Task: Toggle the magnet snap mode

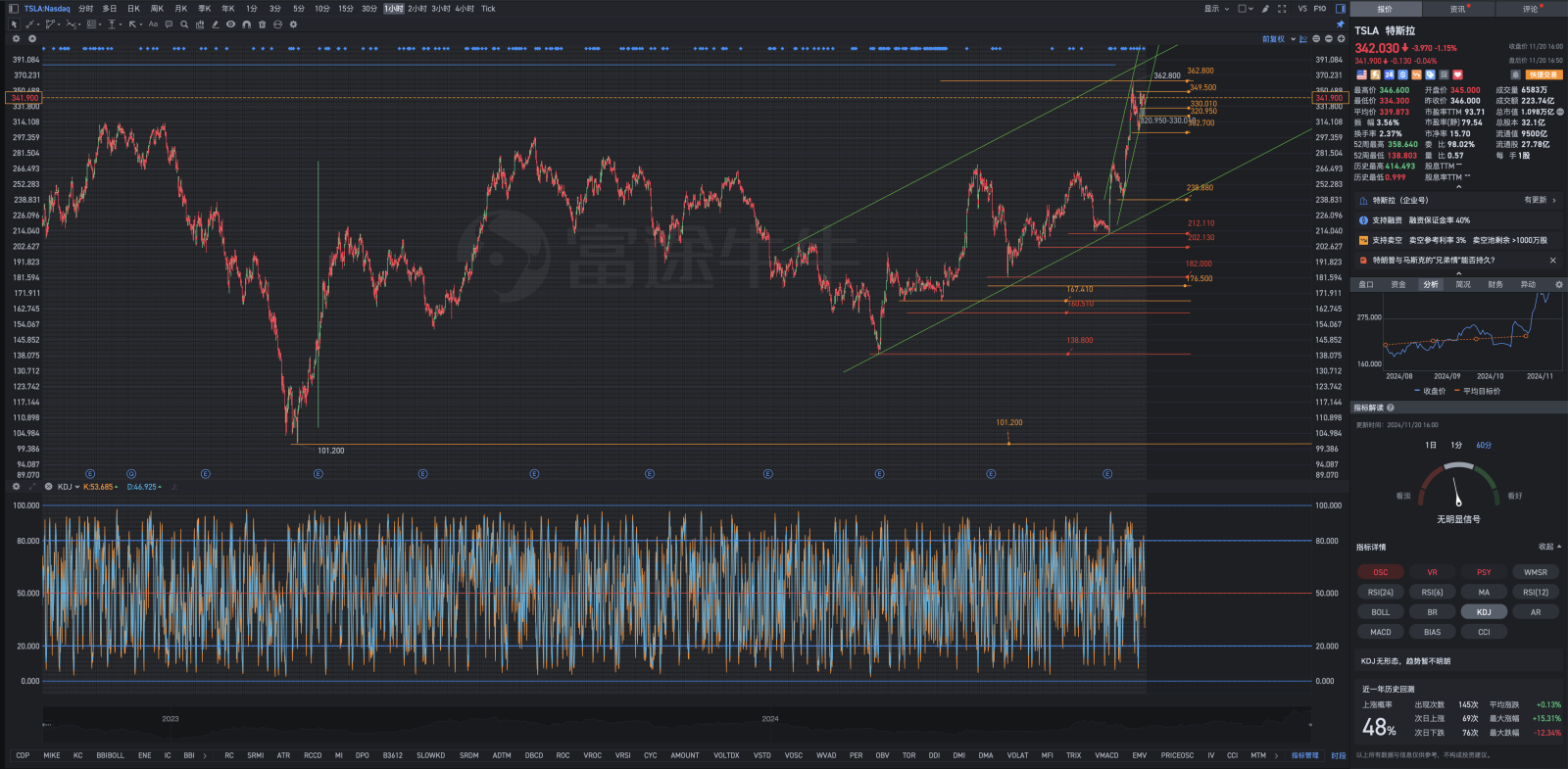Action: (x=246, y=24)
